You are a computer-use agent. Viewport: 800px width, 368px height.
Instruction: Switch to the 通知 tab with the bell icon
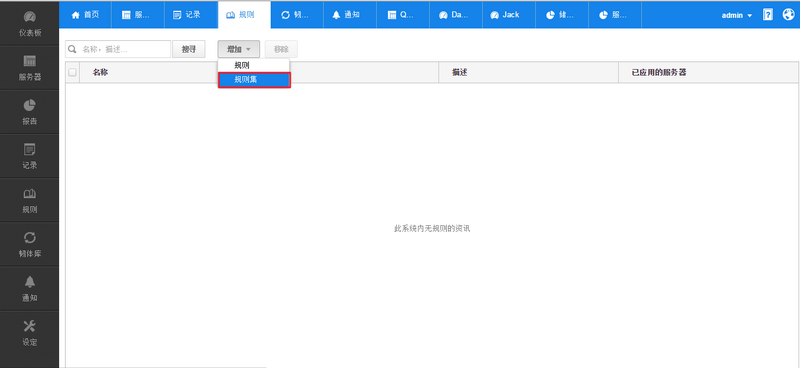350,15
